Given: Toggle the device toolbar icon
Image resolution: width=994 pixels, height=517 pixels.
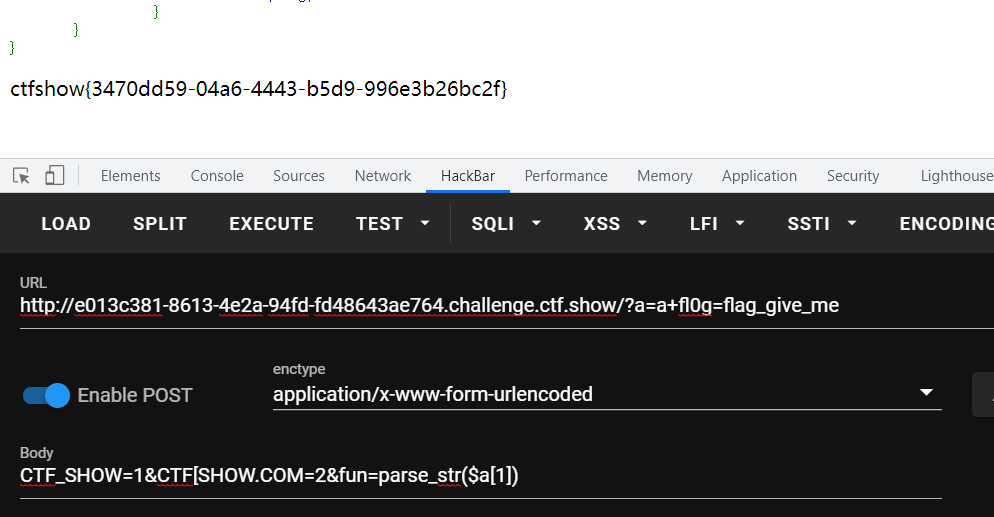Looking at the screenshot, I should (54, 176).
